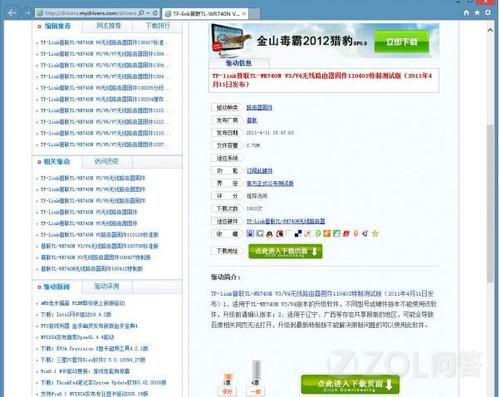Open the 下载: Intel网卡驱动 news link

76,315
